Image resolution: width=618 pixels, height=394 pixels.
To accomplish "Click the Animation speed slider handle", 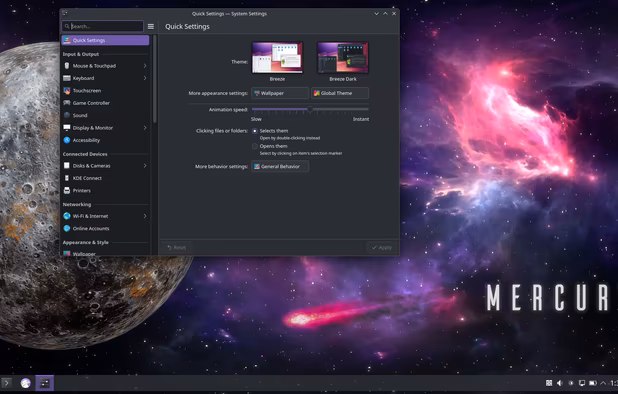I will 310,110.
